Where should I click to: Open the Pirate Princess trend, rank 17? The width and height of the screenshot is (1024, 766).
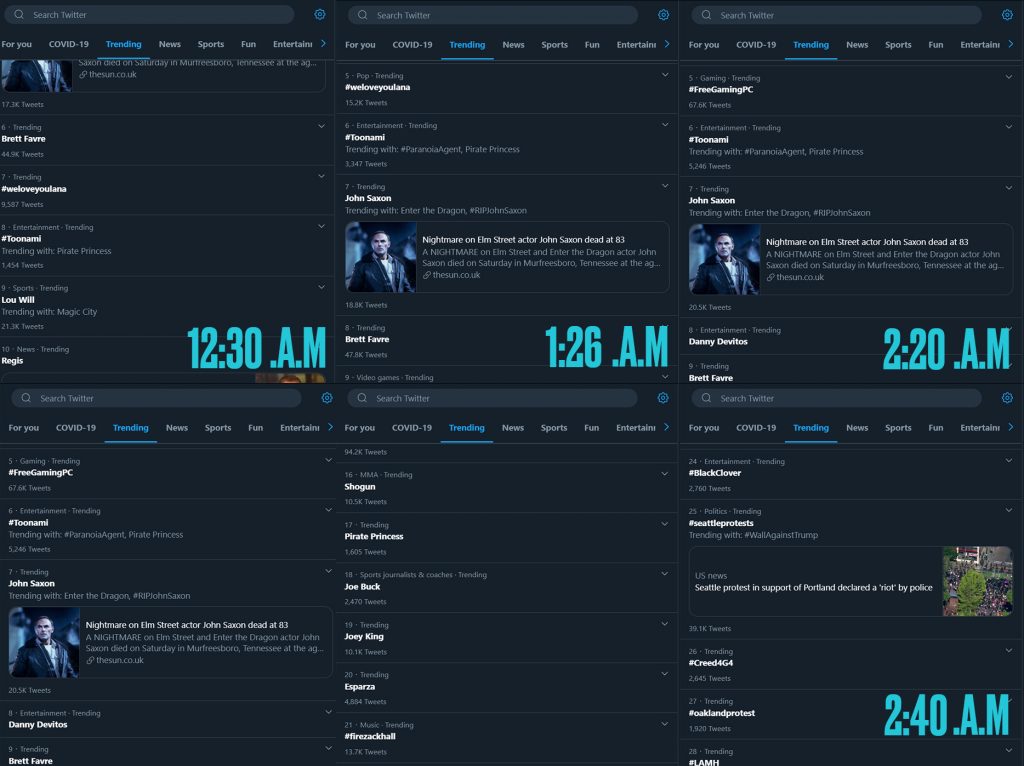(374, 536)
